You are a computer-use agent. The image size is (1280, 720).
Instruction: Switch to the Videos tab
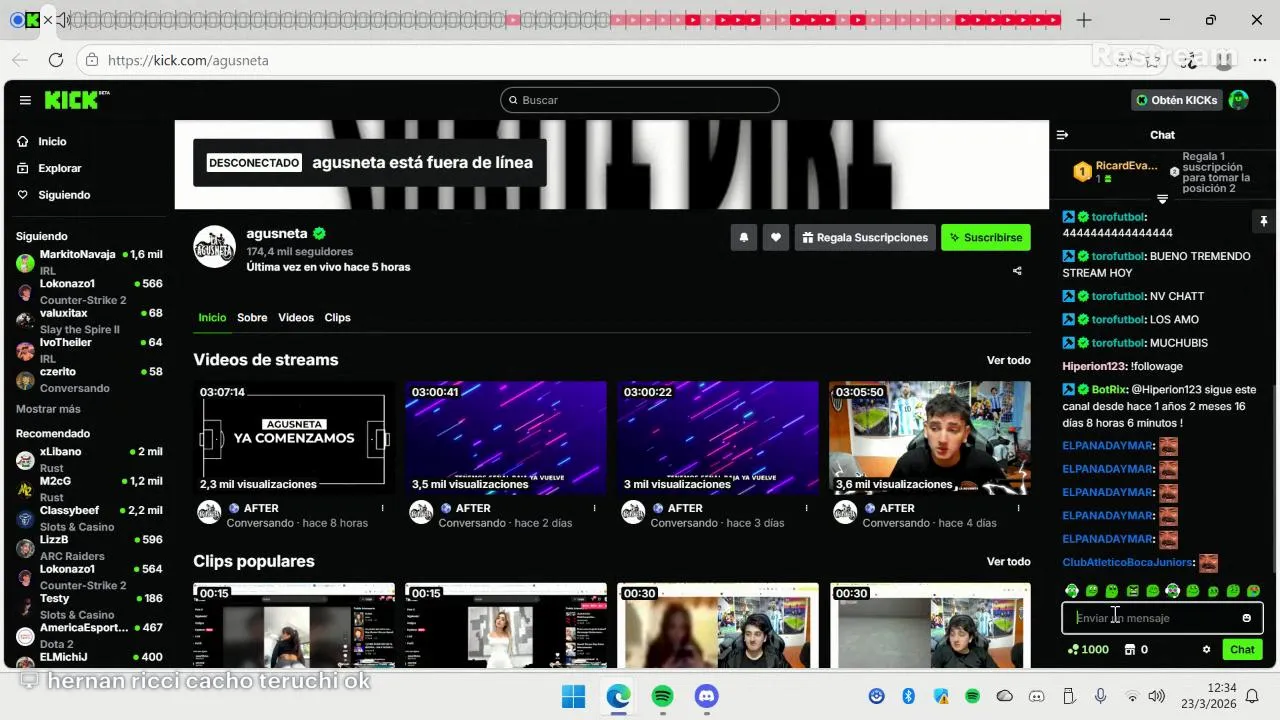[x=296, y=317]
